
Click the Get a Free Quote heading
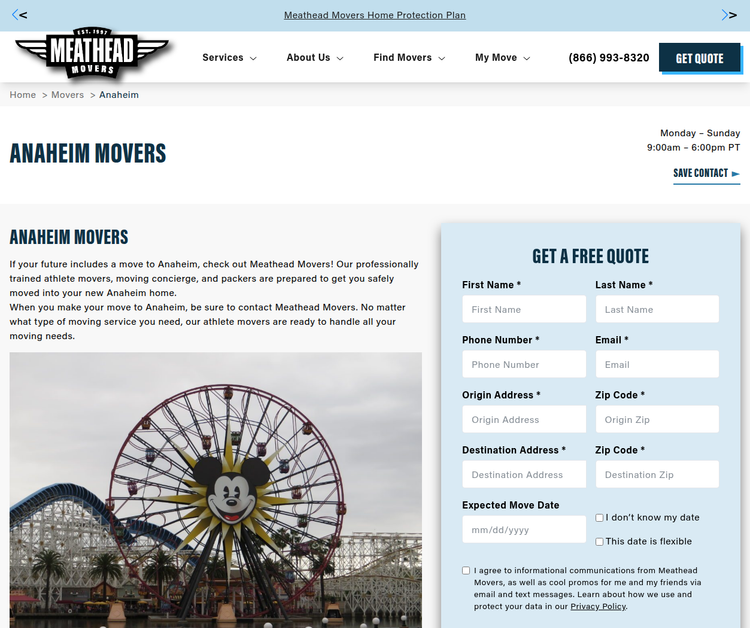point(590,256)
